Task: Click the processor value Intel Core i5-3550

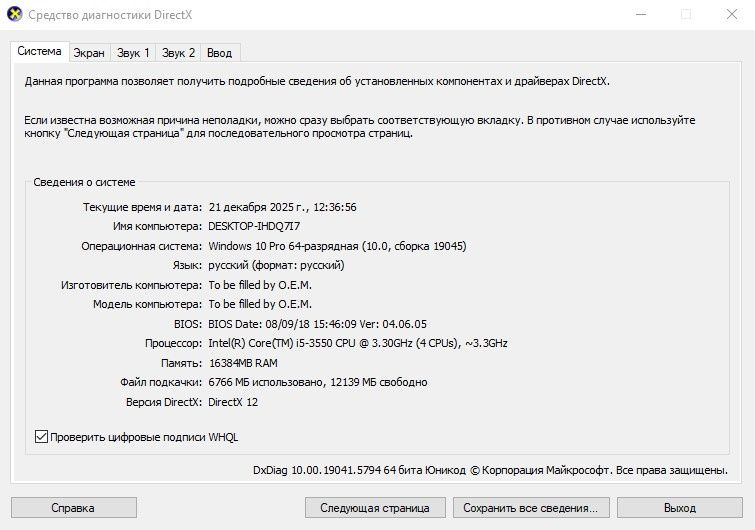Action: [357, 343]
